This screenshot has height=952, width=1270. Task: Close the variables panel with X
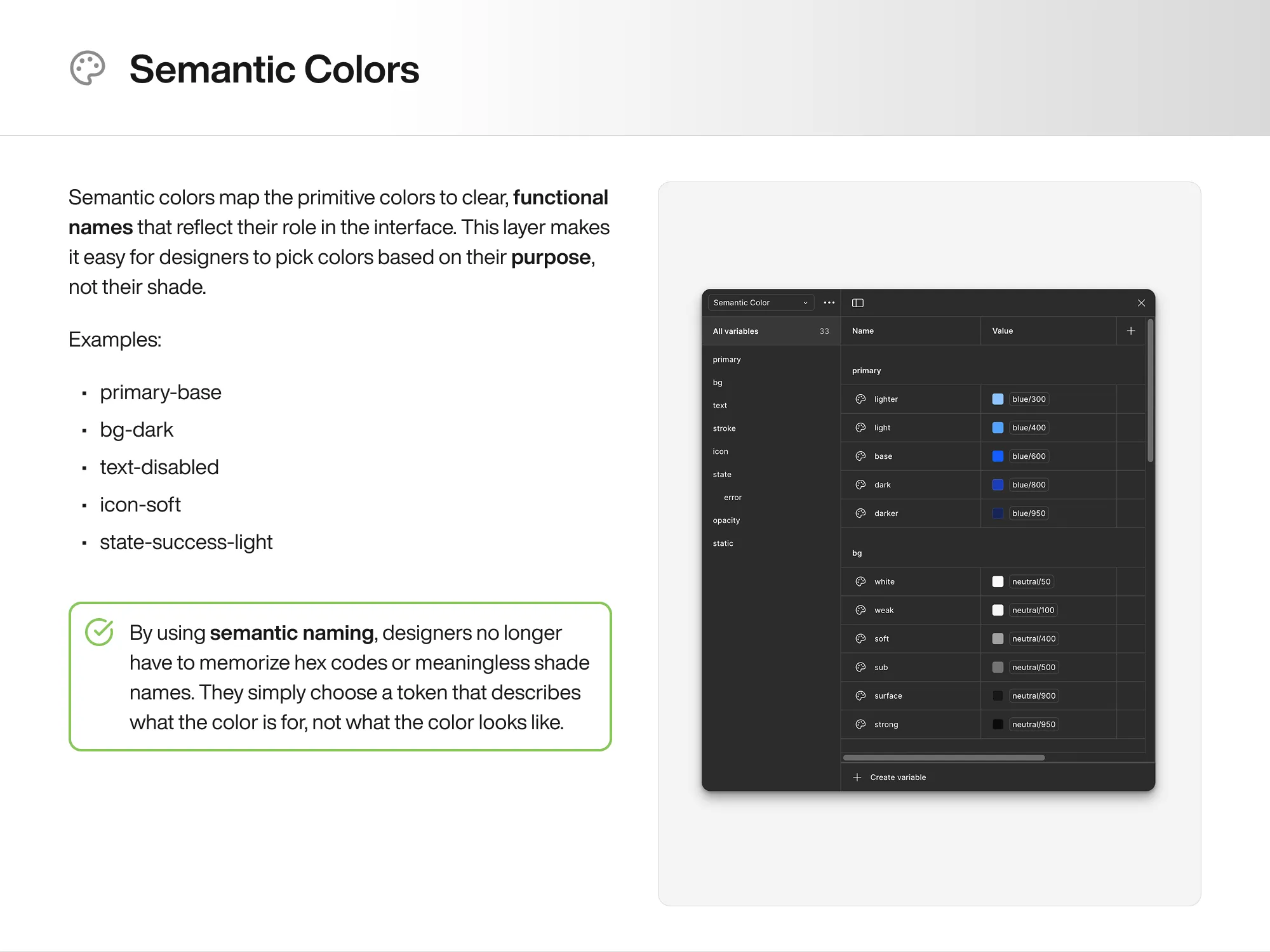click(1141, 303)
